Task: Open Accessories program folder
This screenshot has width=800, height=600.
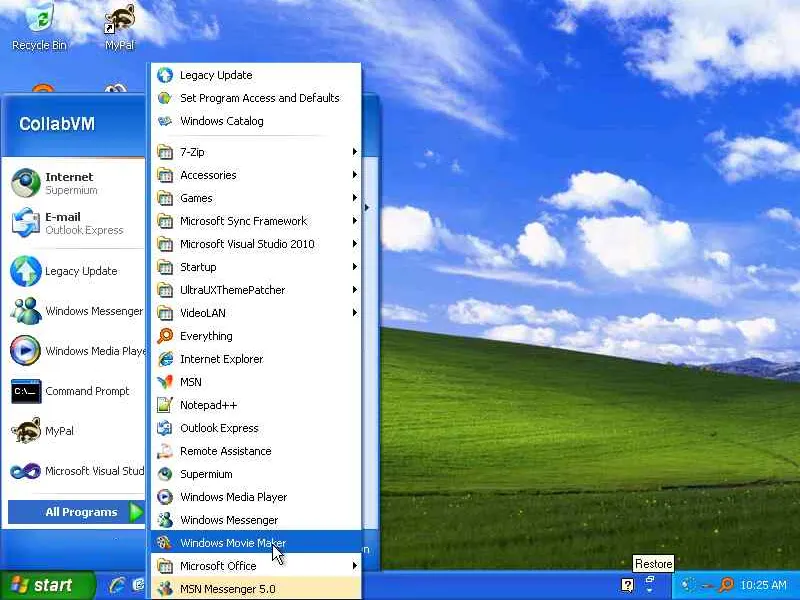Action: 256,175
